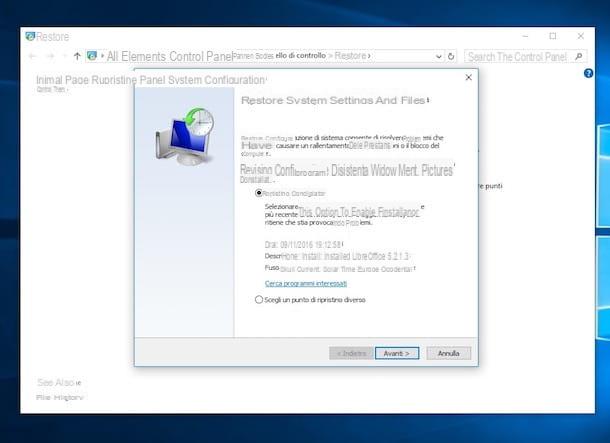Click the Search The Control Panel field
This screenshot has width=610, height=443.
(x=526, y=57)
